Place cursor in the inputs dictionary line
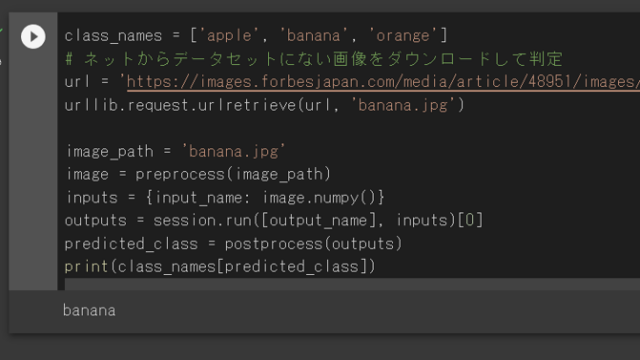This screenshot has width=640, height=360. [225, 198]
